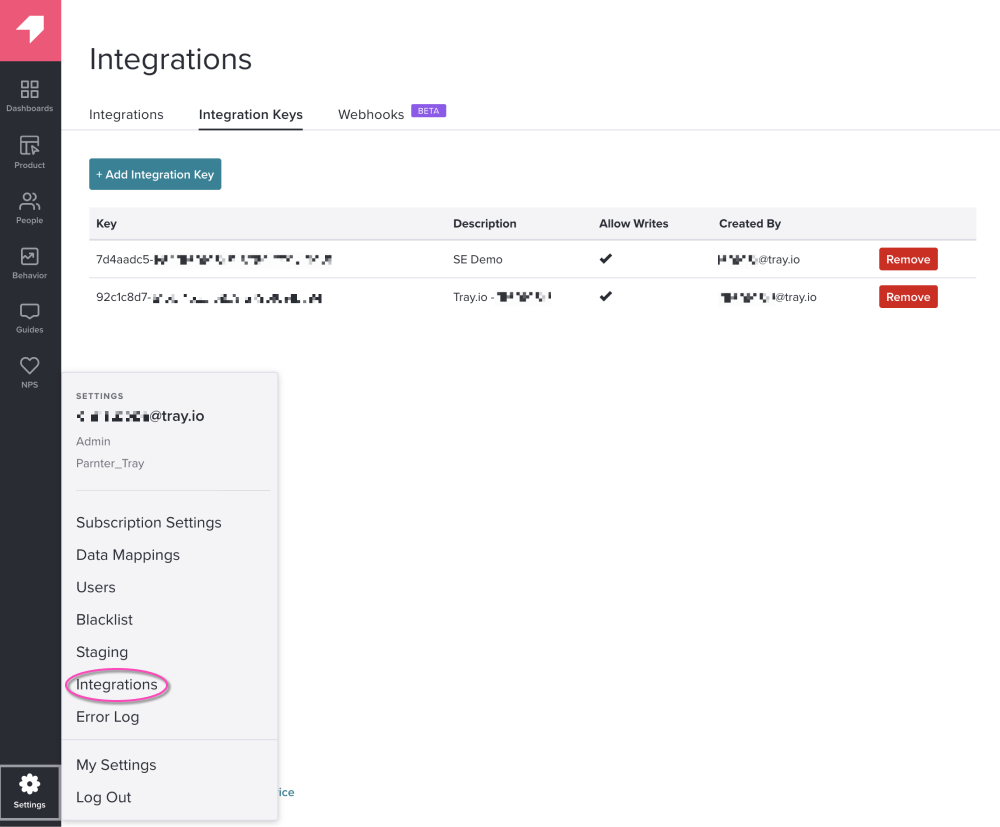Toggle Allow Writes for the Tray.io key

click(x=605, y=296)
